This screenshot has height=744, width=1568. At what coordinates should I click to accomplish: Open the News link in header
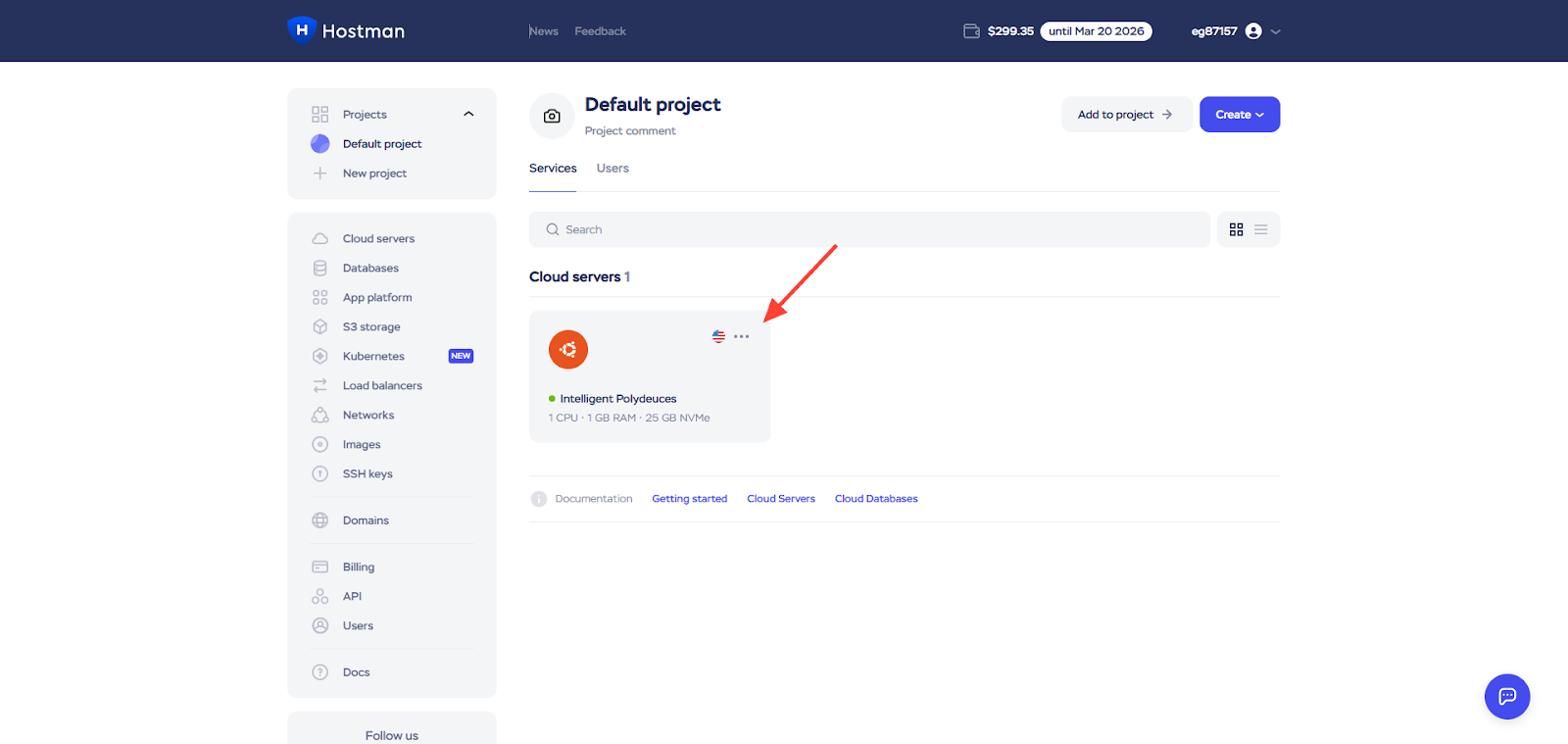point(544,31)
